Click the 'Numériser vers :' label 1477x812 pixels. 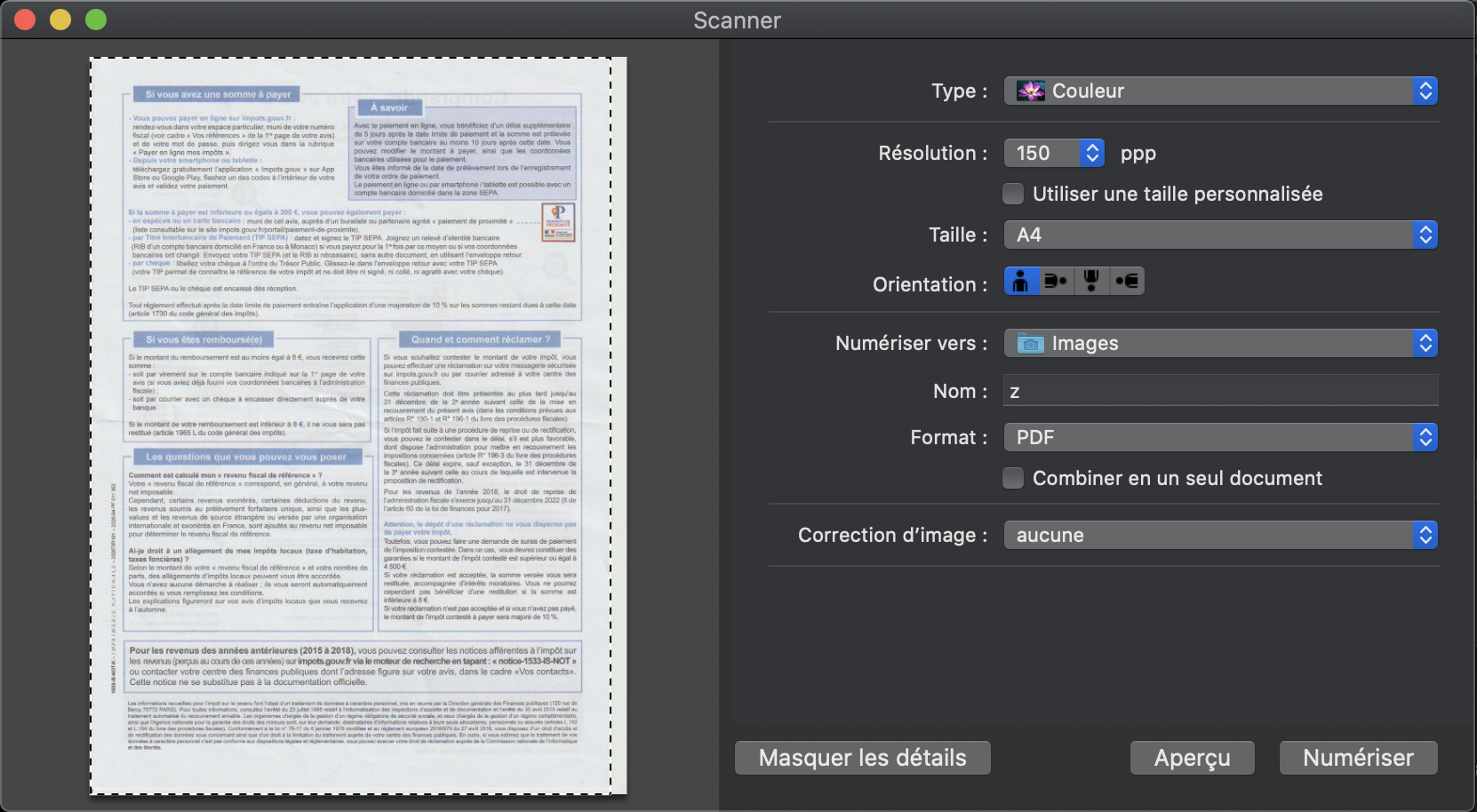click(x=912, y=343)
